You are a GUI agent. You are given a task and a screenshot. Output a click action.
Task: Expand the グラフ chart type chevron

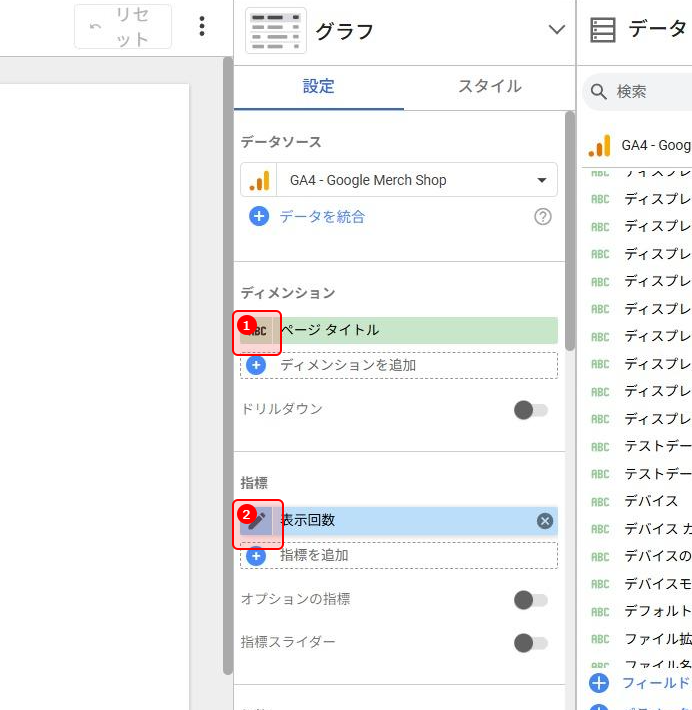(x=557, y=30)
